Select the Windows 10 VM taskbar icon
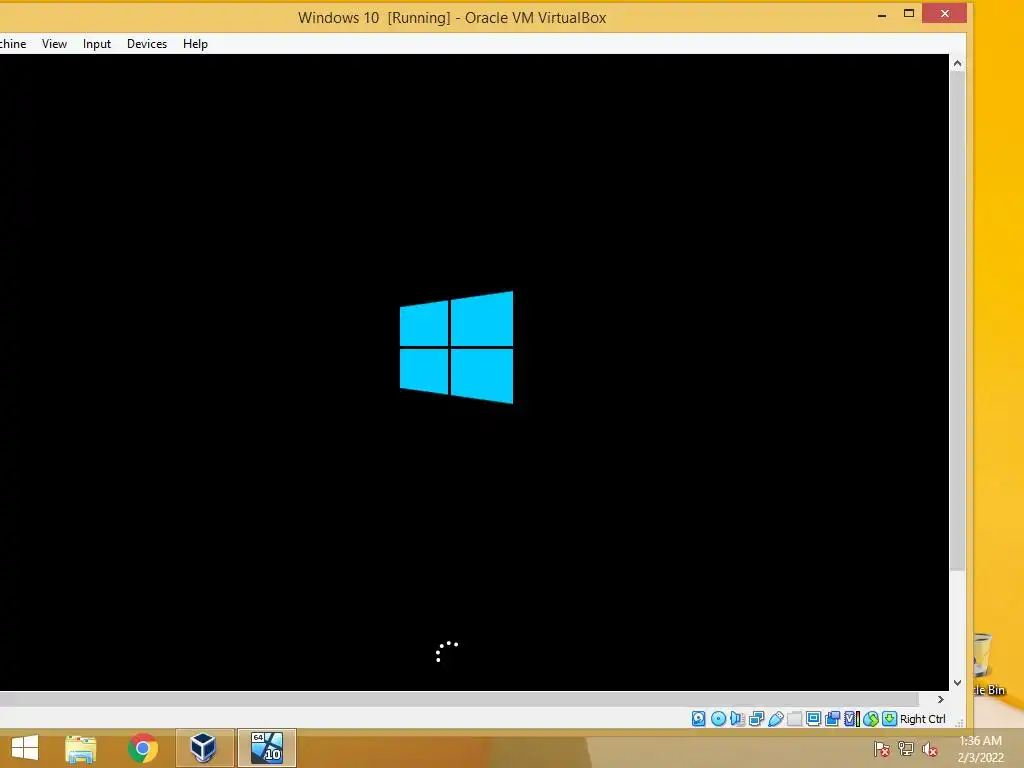Viewport: 1024px width, 768px height. (x=267, y=748)
